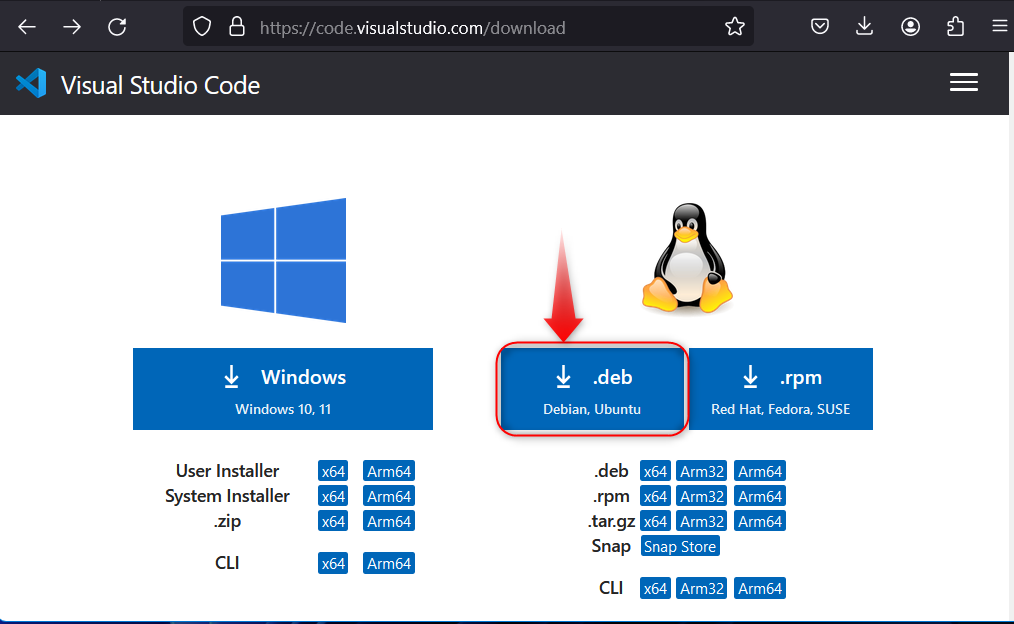Click the browser forward arrow

pos(72,27)
